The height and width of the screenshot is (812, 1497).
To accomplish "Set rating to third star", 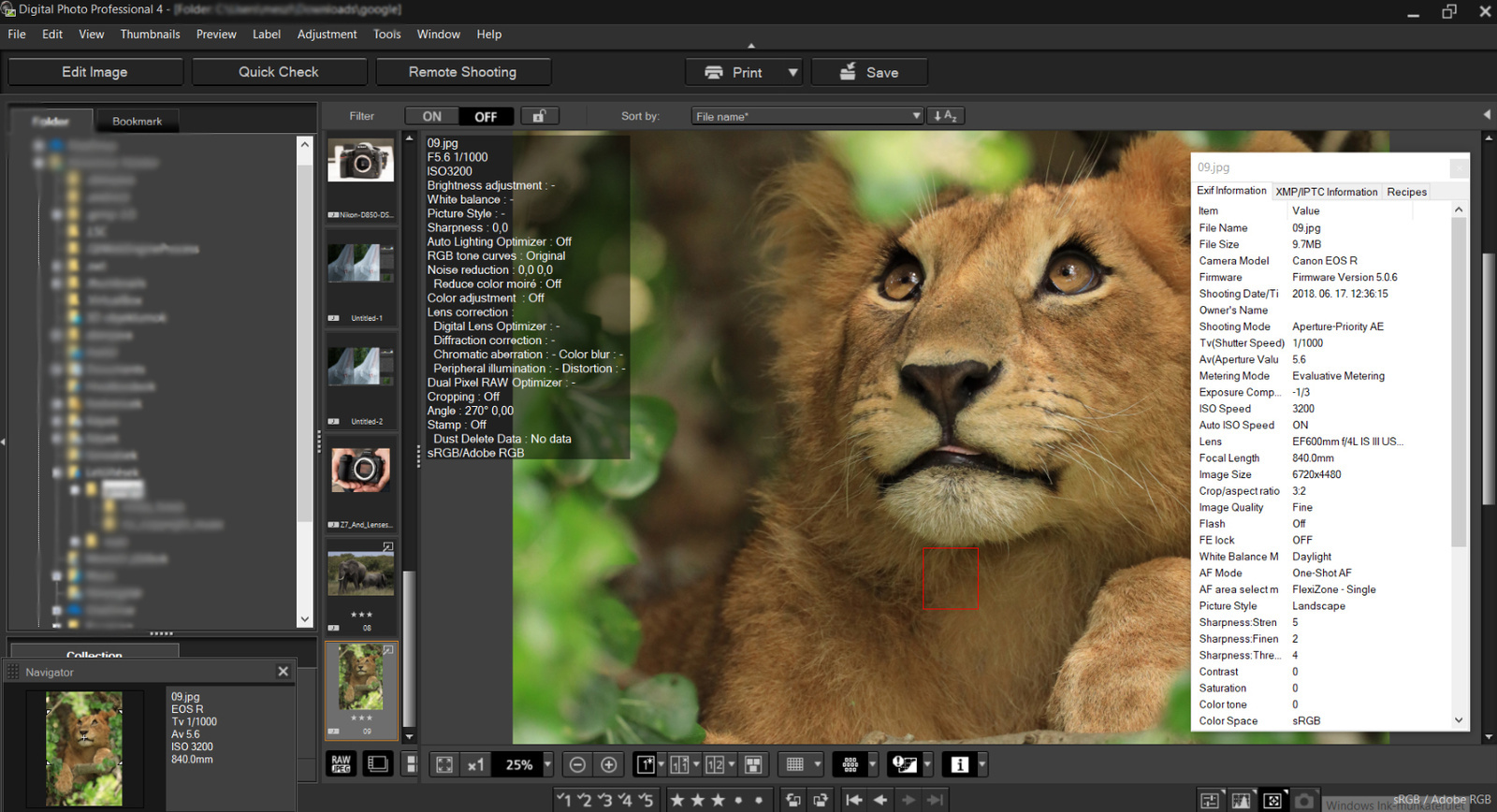I will [718, 800].
